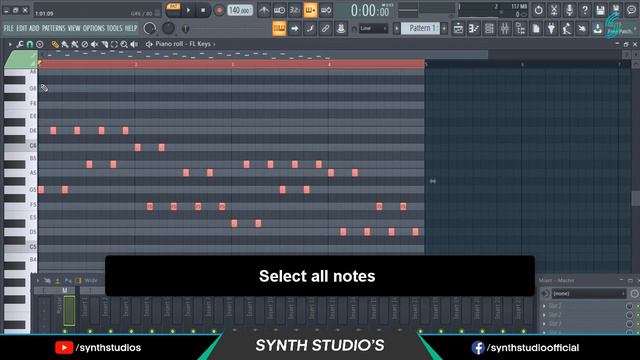Pick the Zoom magnifier tool in piano roll

pyautogui.click(x=124, y=44)
